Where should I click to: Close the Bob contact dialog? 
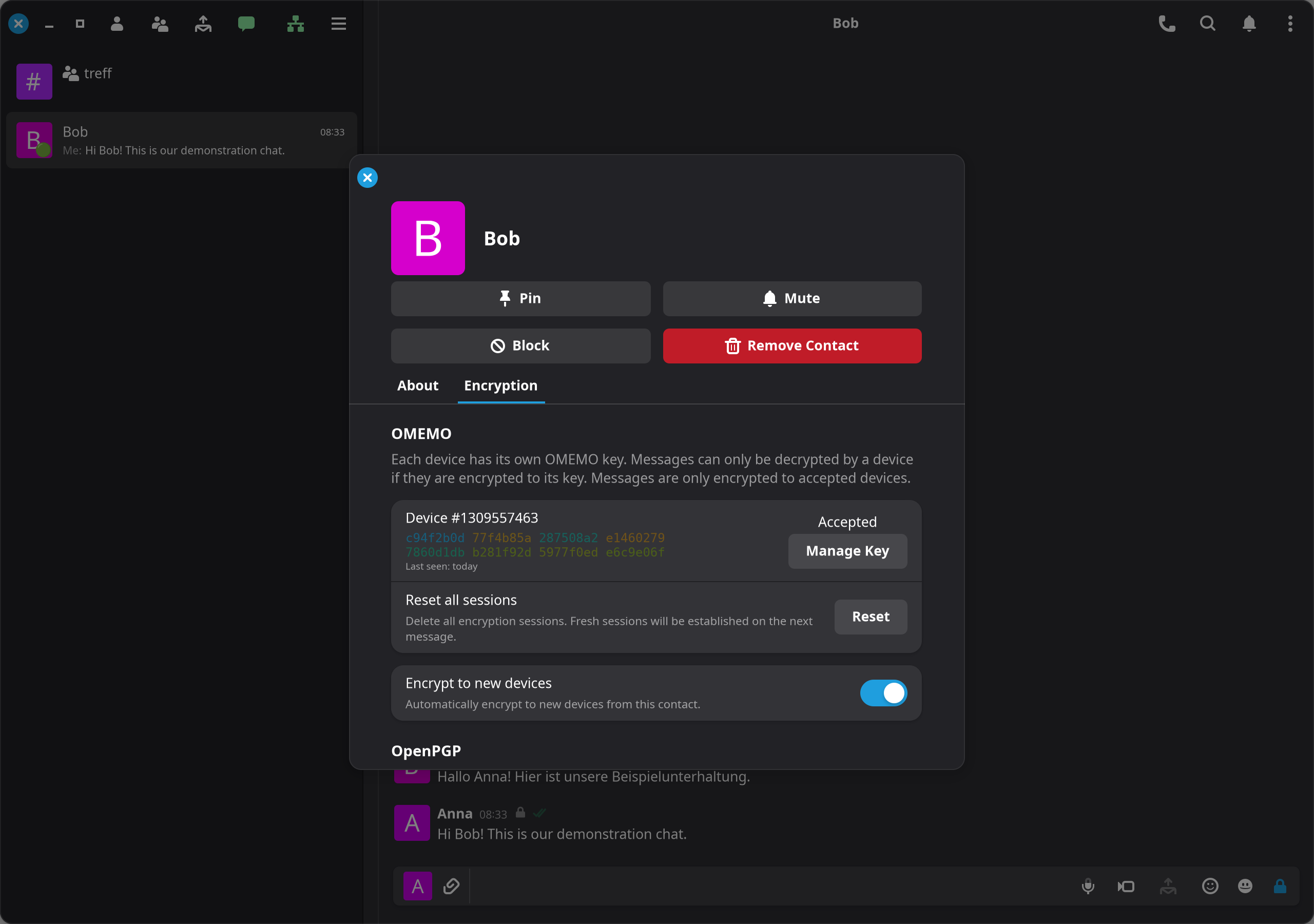coord(368,178)
